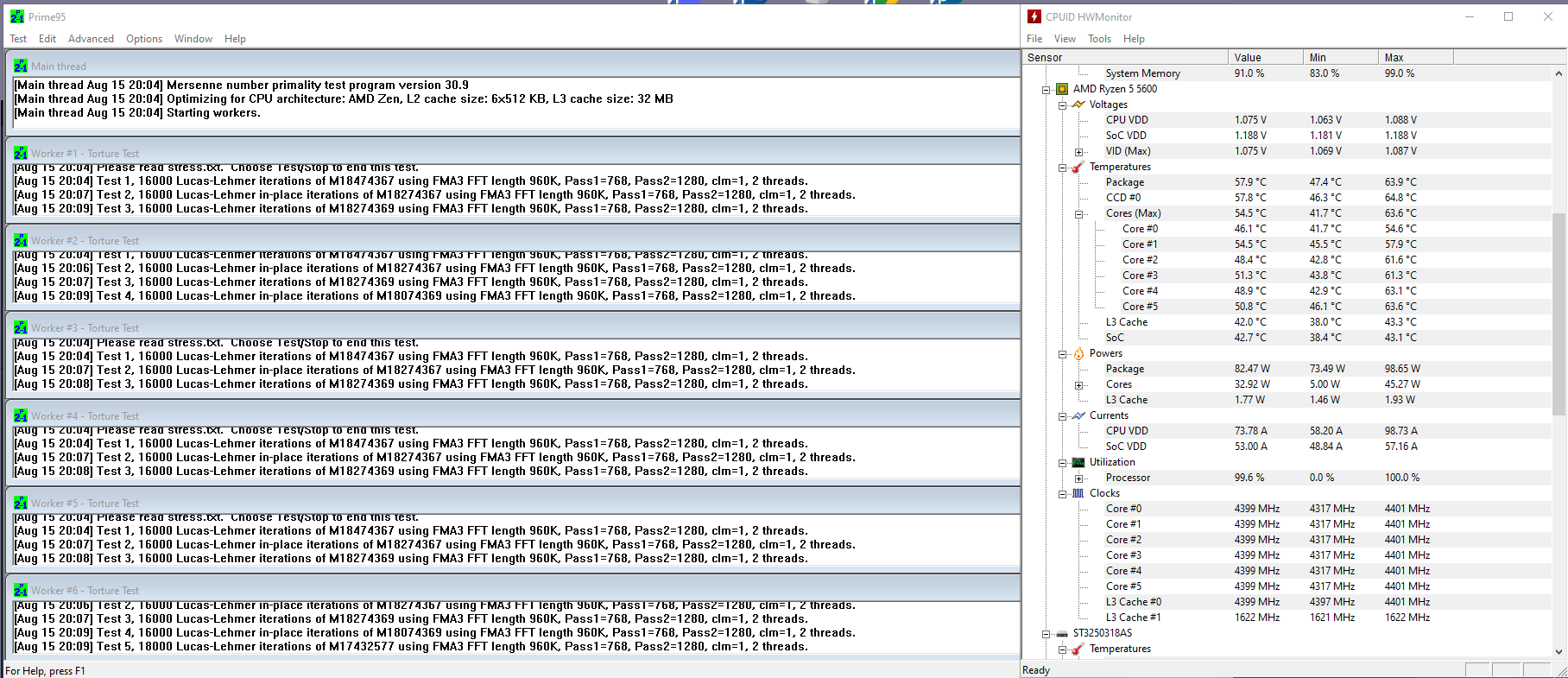Select the Package power row

click(1287, 369)
